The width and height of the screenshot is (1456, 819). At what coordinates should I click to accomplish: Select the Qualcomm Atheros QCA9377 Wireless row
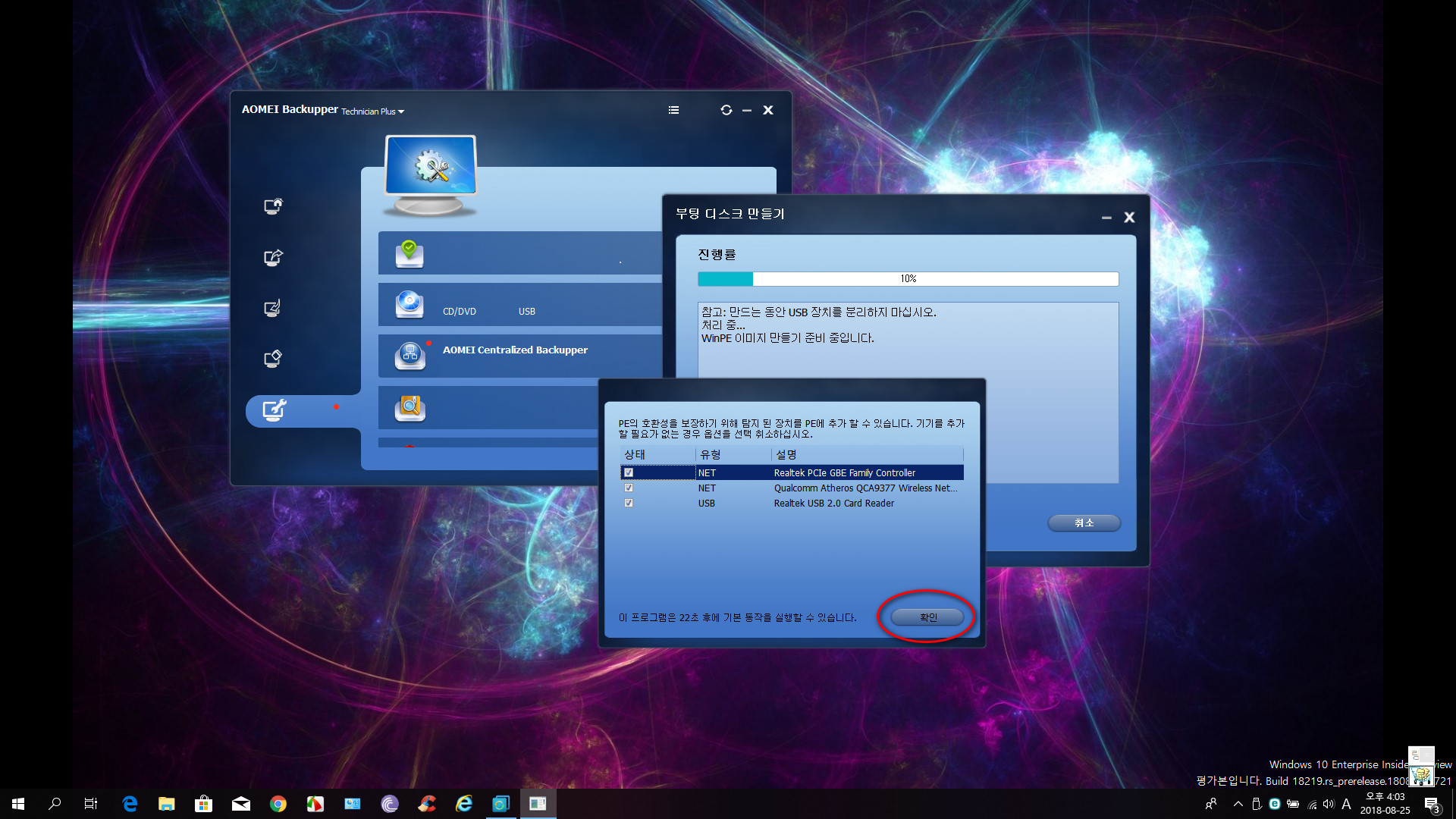point(792,488)
